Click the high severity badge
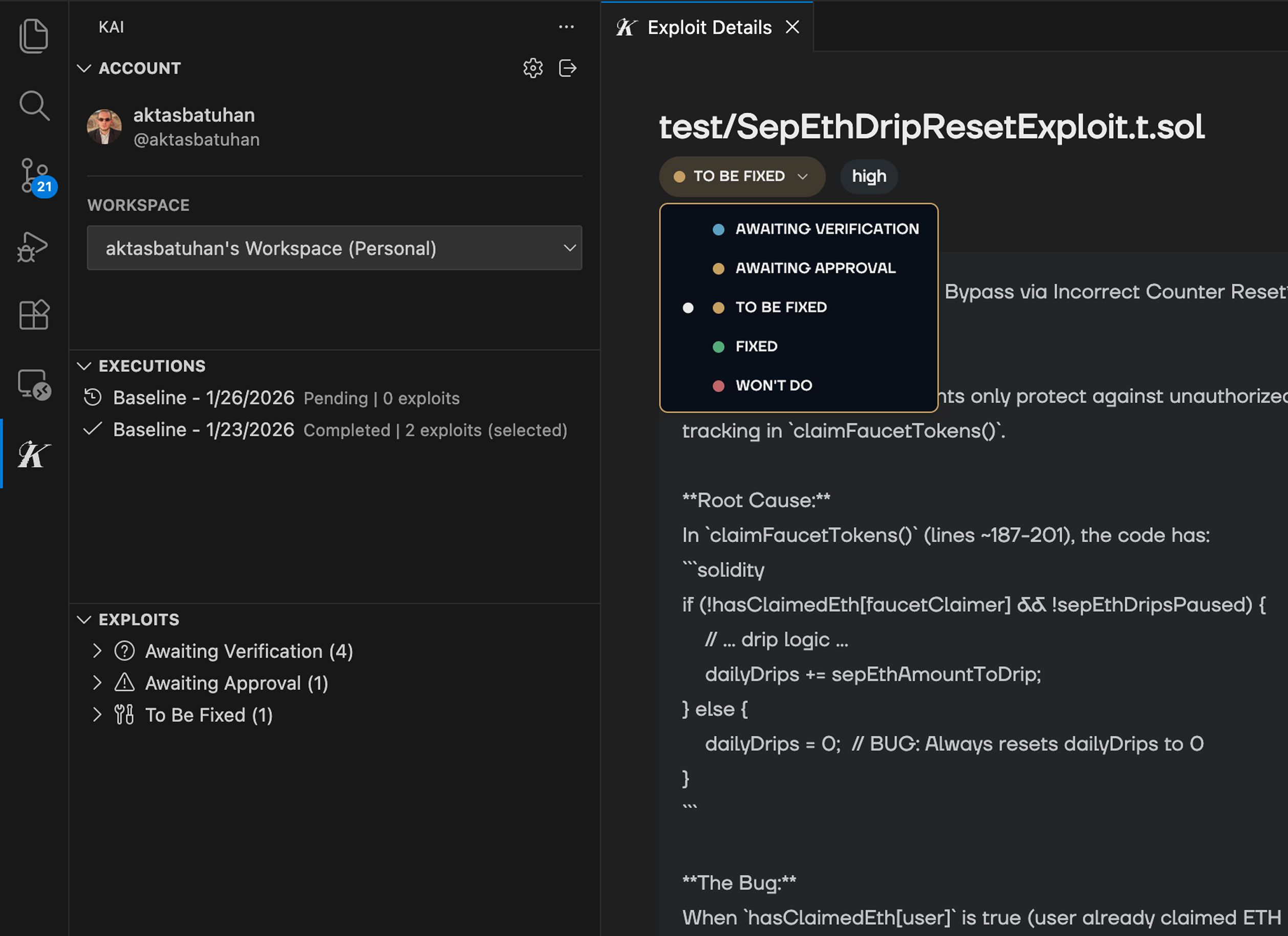 868,177
